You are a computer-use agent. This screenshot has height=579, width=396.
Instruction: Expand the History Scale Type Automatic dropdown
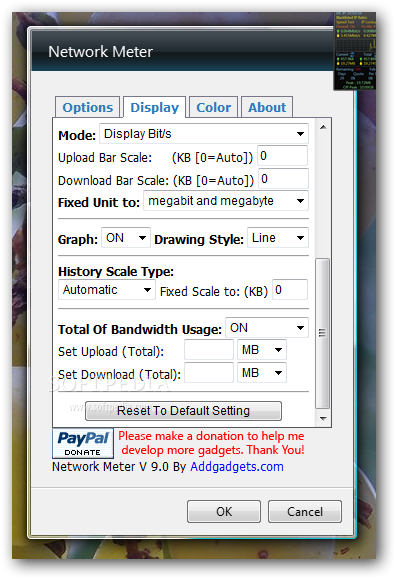coord(107,290)
